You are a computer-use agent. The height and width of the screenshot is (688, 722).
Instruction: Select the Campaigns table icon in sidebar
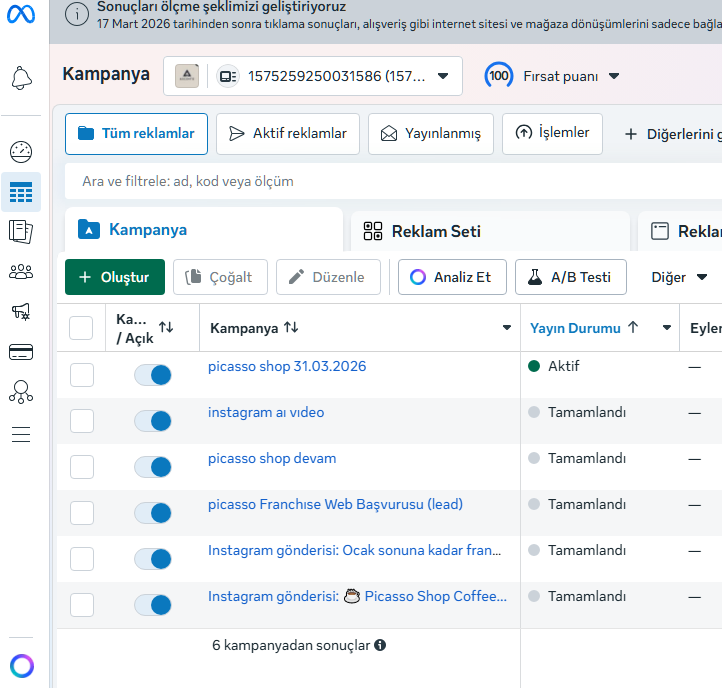tap(21, 192)
